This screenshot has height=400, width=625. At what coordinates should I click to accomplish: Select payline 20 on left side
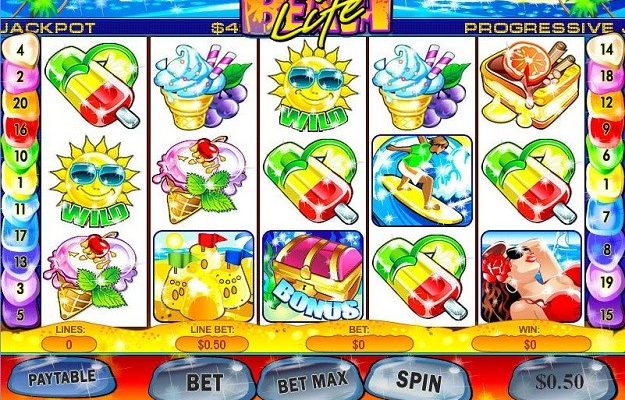20,103
